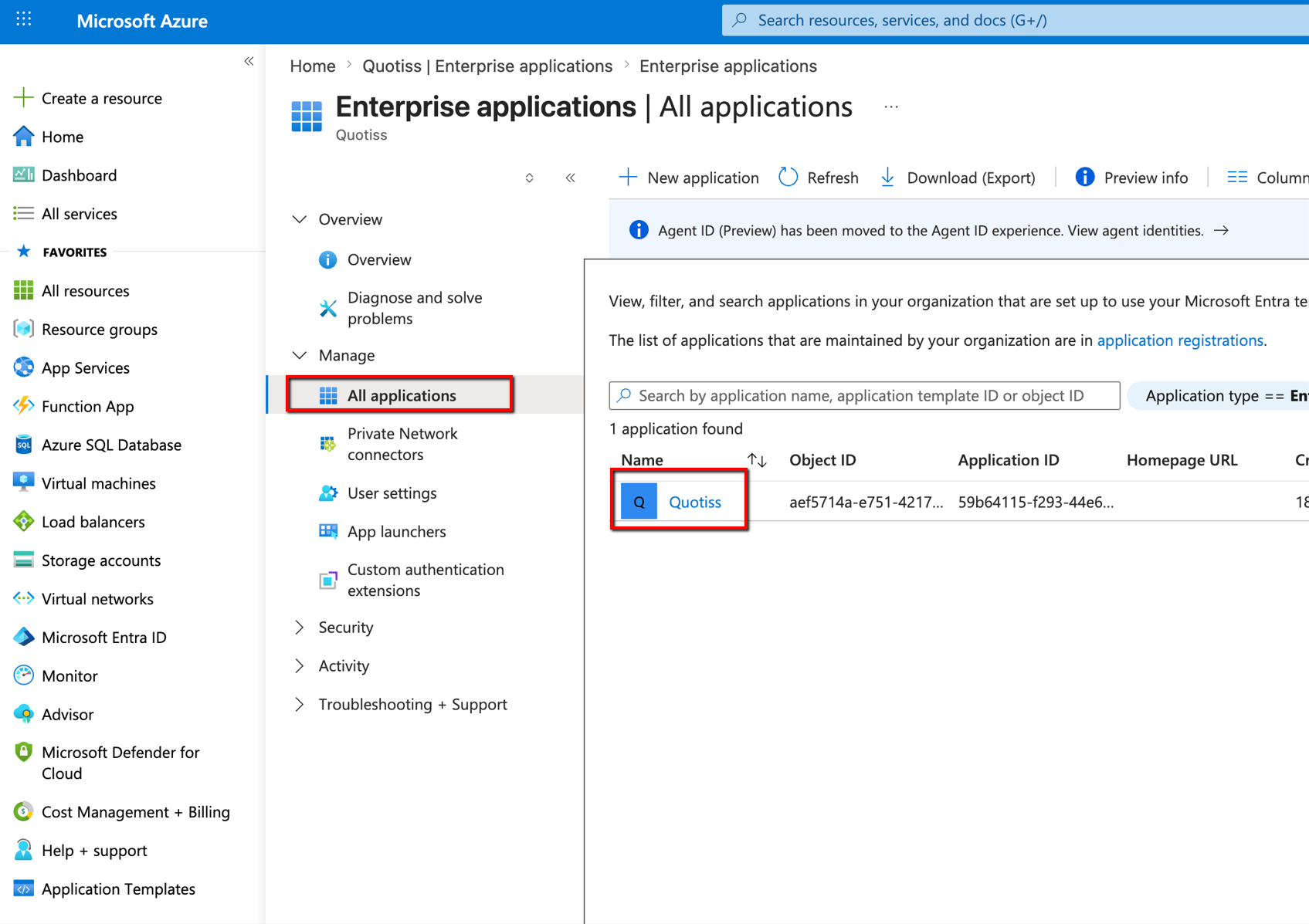Screen dimensions: 1309x924
Task: Click the Object ID column header
Action: click(822, 460)
